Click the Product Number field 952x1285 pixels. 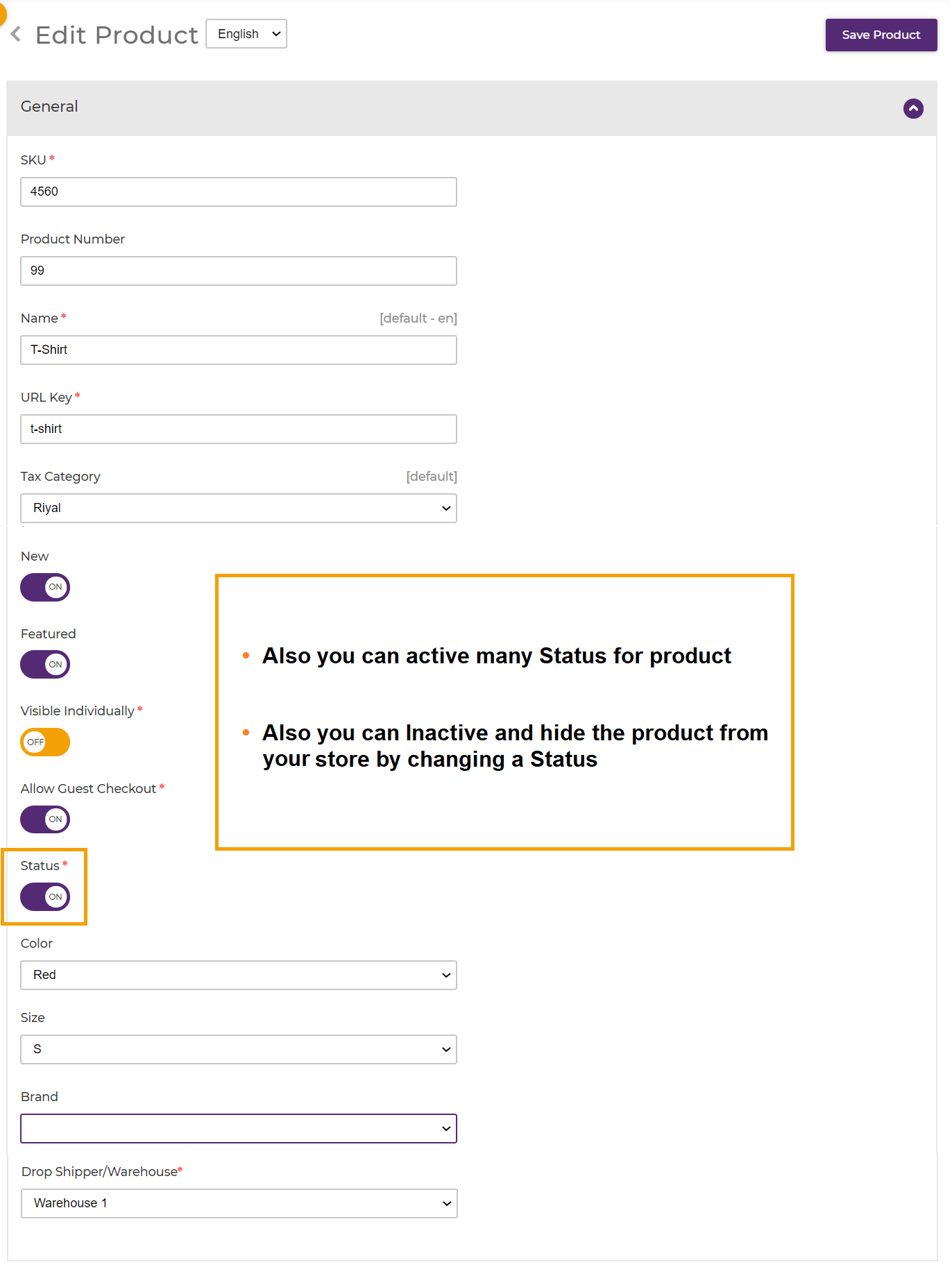(238, 271)
